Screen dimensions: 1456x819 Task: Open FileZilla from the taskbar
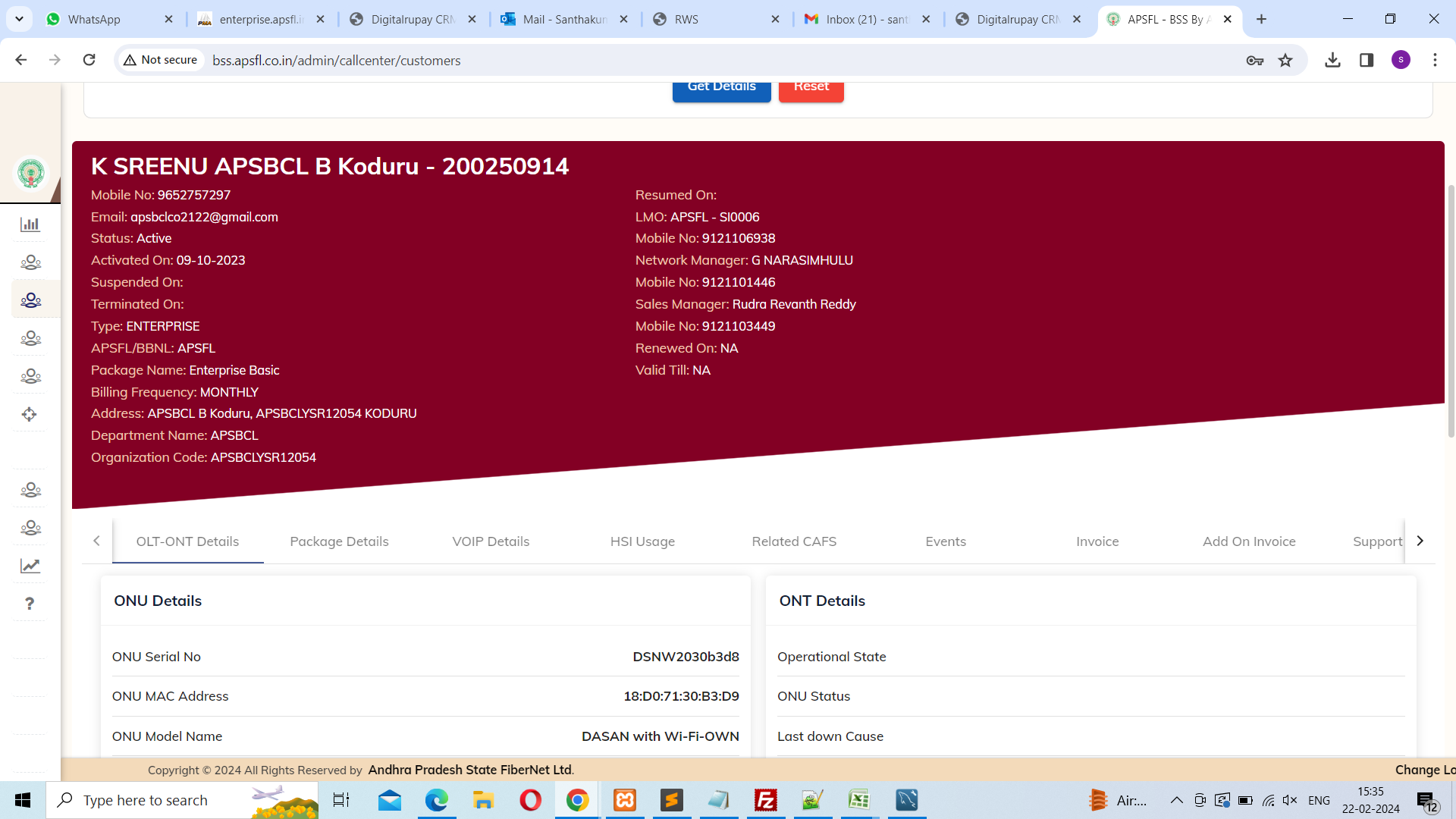(x=766, y=800)
